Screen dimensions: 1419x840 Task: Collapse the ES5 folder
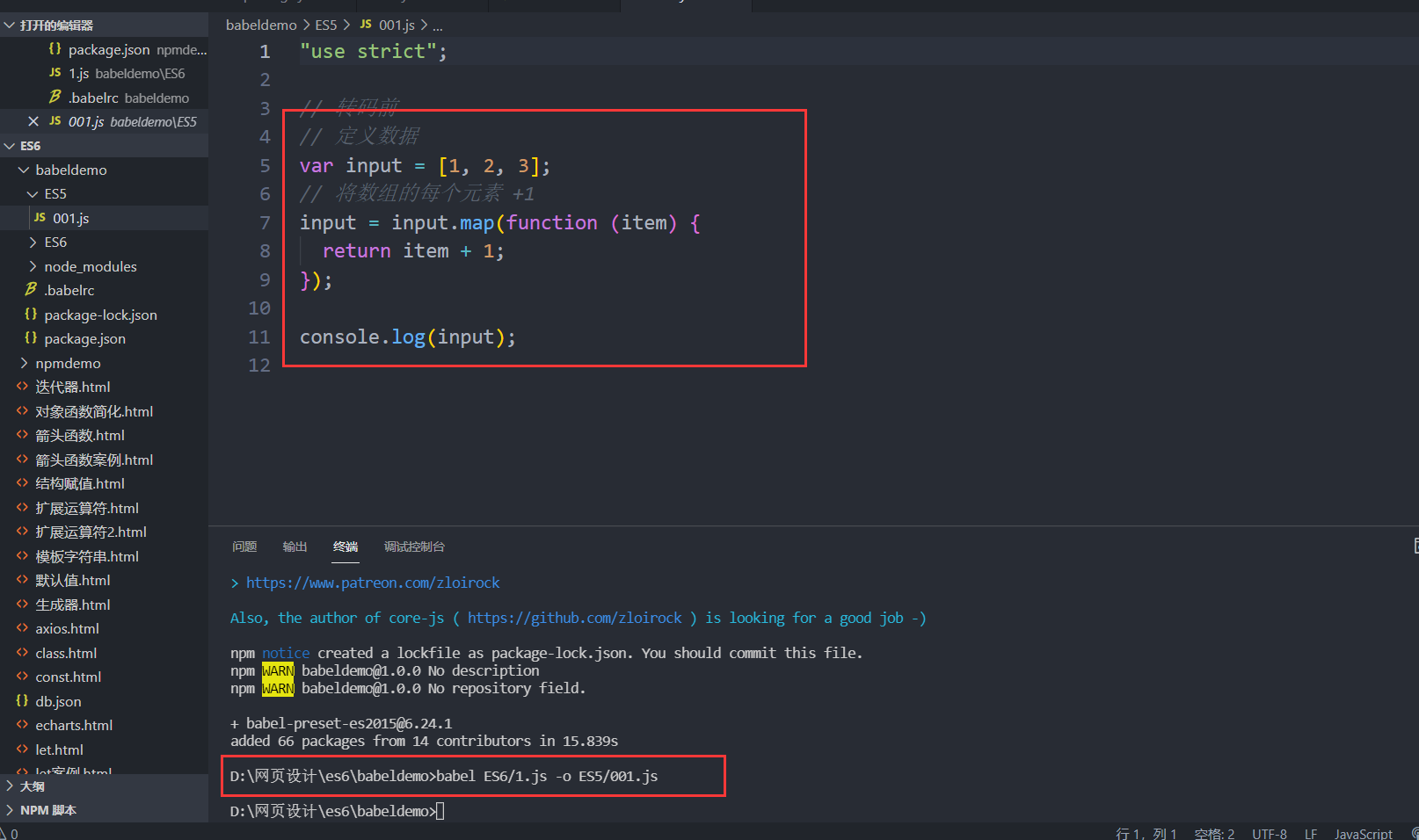tap(33, 193)
